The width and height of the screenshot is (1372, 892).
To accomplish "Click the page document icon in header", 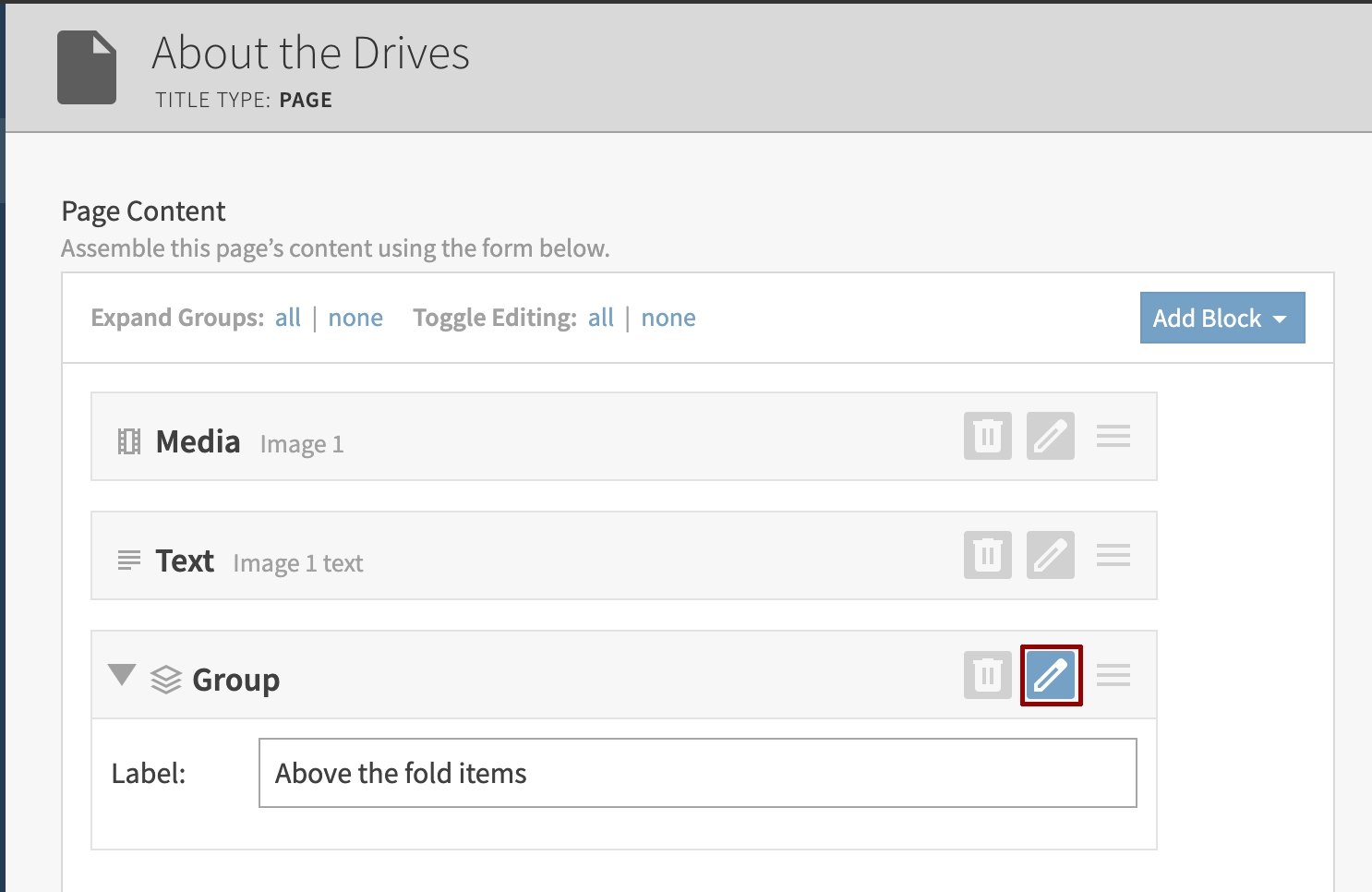I will click(x=87, y=67).
